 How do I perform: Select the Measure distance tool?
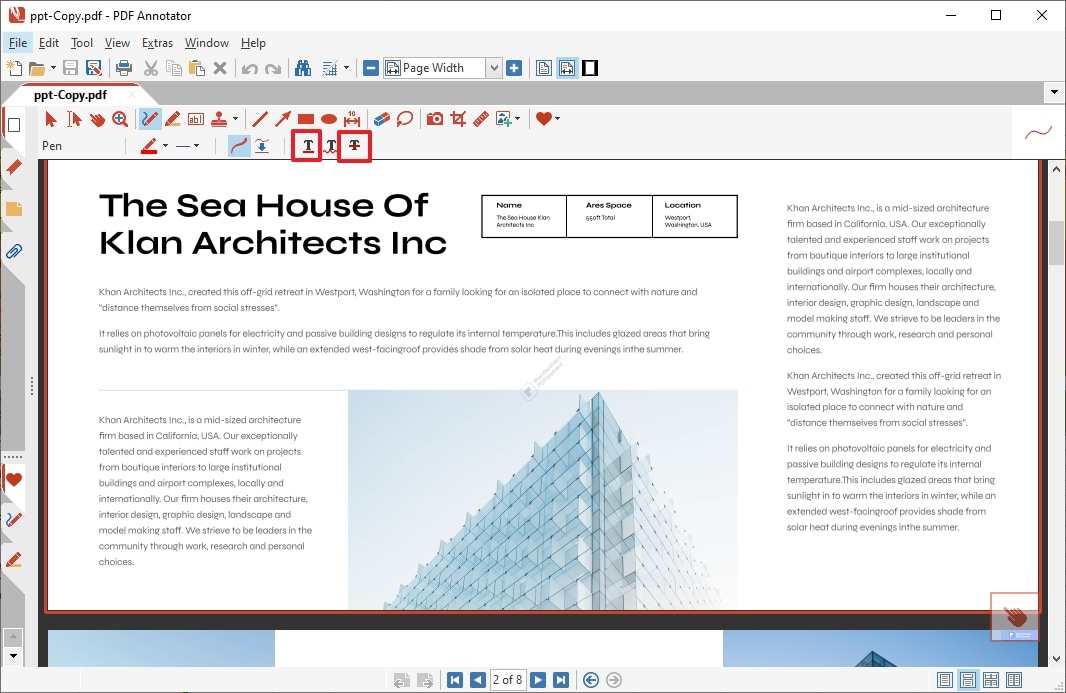352,119
